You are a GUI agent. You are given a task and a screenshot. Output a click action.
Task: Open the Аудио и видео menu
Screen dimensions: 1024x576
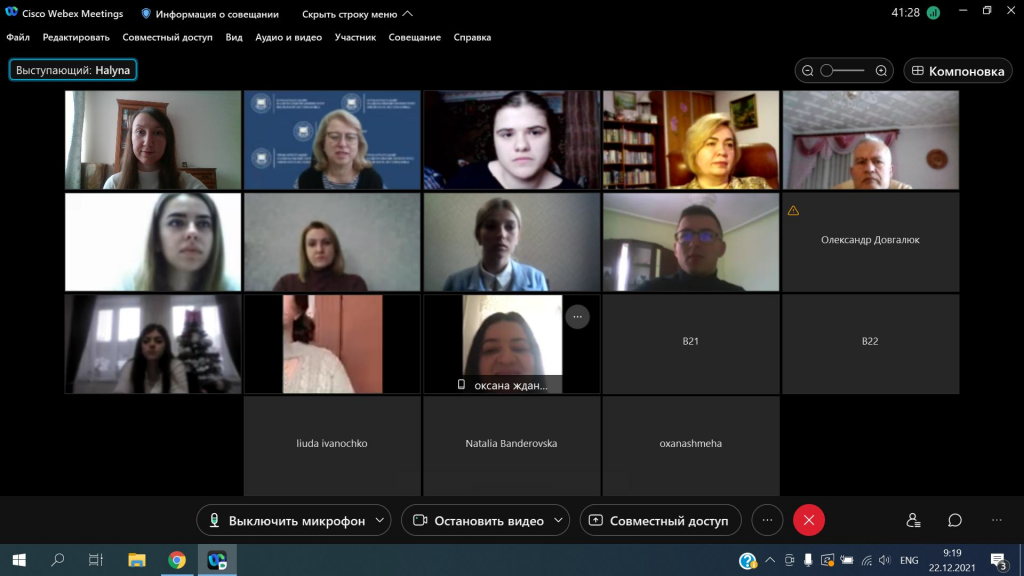pyautogui.click(x=288, y=37)
